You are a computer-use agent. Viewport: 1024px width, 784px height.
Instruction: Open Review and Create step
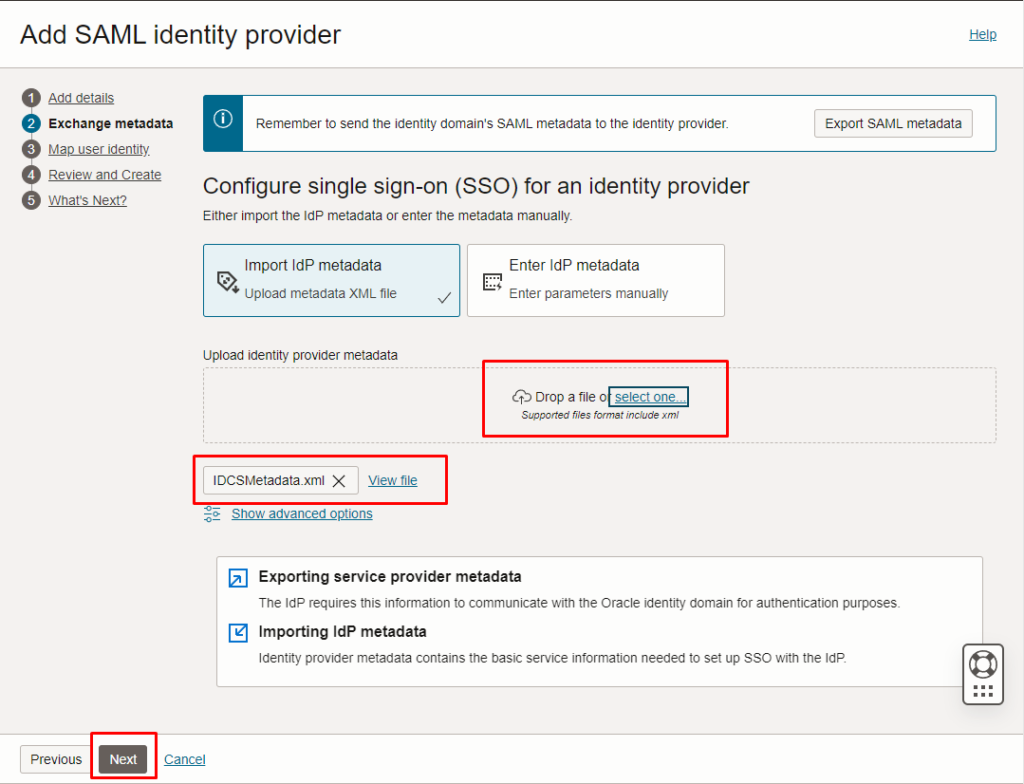tap(104, 175)
